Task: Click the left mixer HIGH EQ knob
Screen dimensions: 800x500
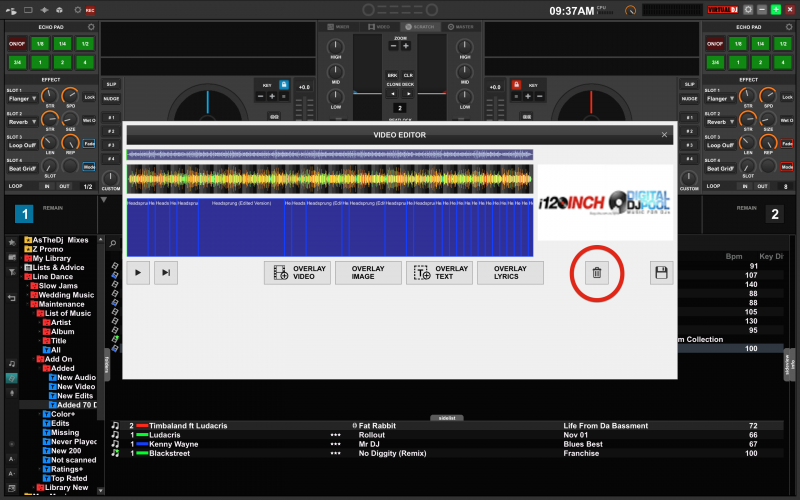Action: coord(335,47)
